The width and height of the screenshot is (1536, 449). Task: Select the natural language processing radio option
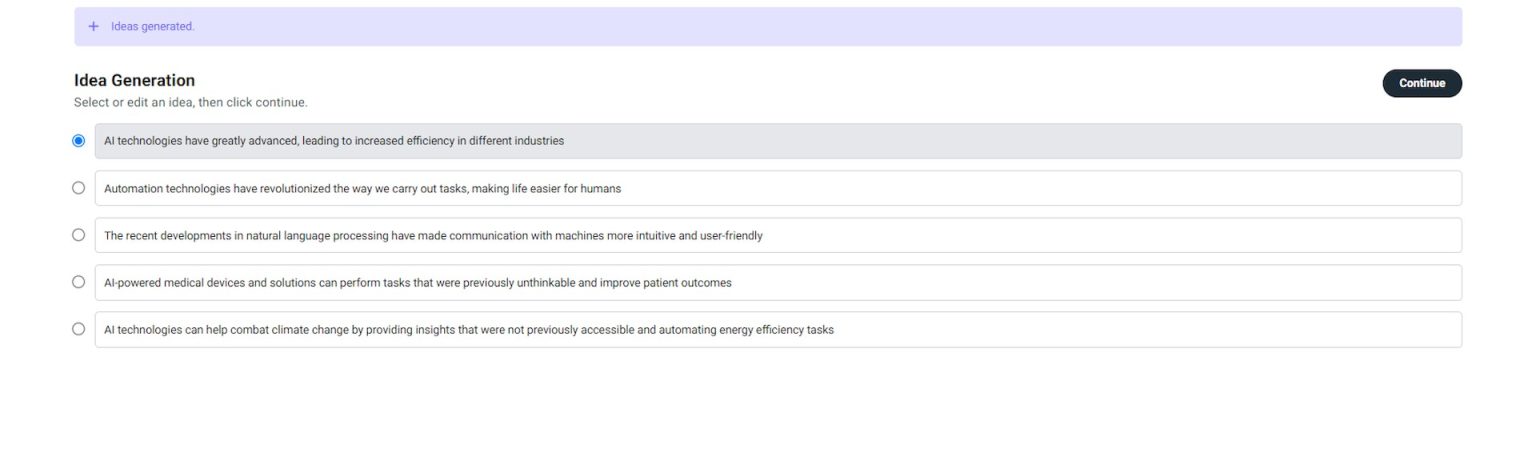pyautogui.click(x=79, y=235)
